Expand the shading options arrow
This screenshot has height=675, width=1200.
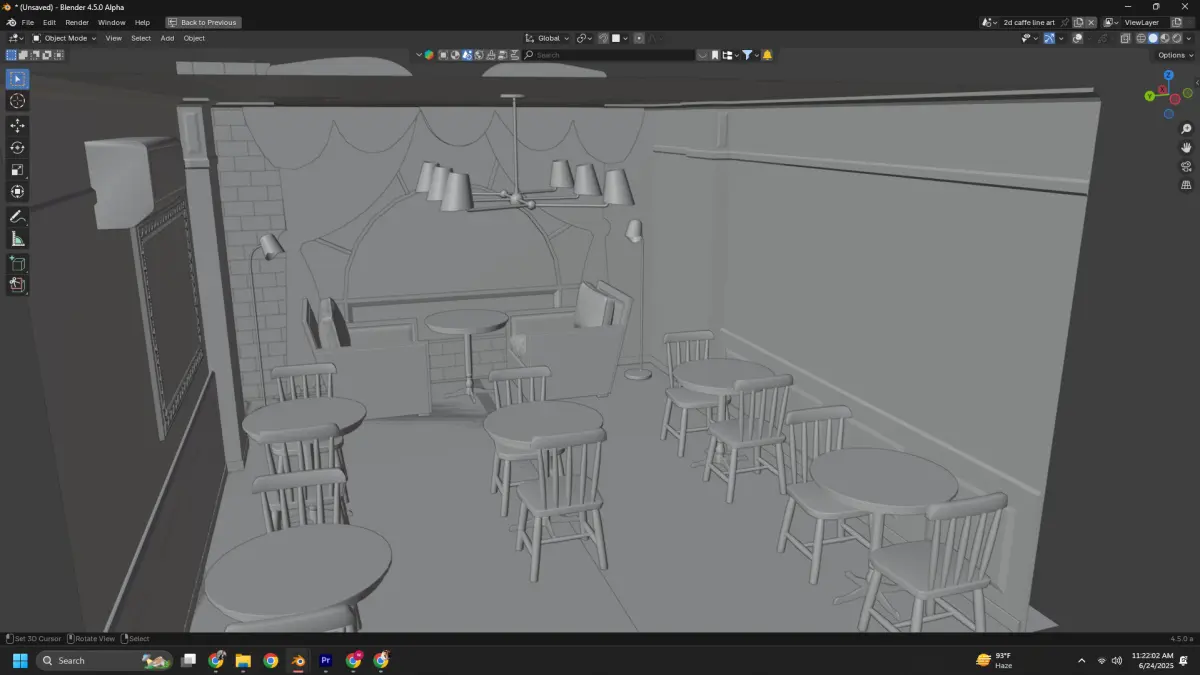point(1189,38)
